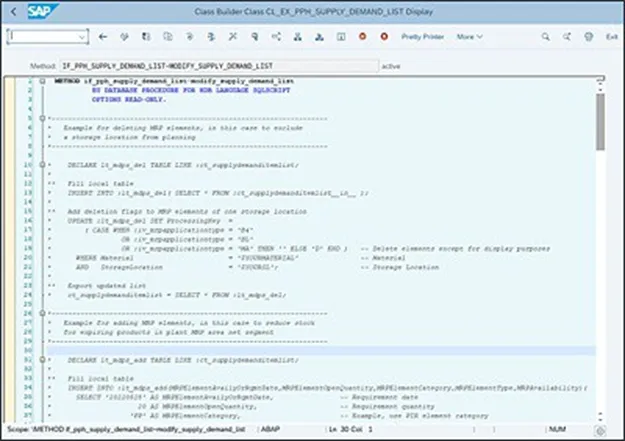Click the vertical scrollbar thumb
Viewport: 625px width, 441px height.
600,122
